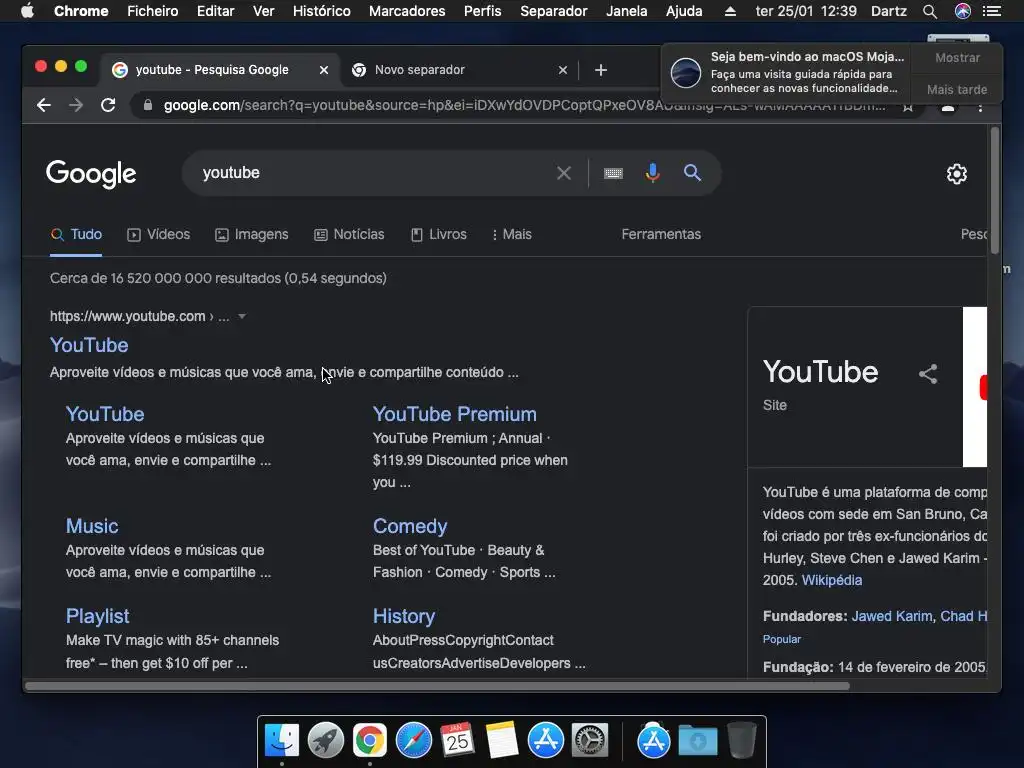Open Notification Center list icon

click(x=991, y=11)
